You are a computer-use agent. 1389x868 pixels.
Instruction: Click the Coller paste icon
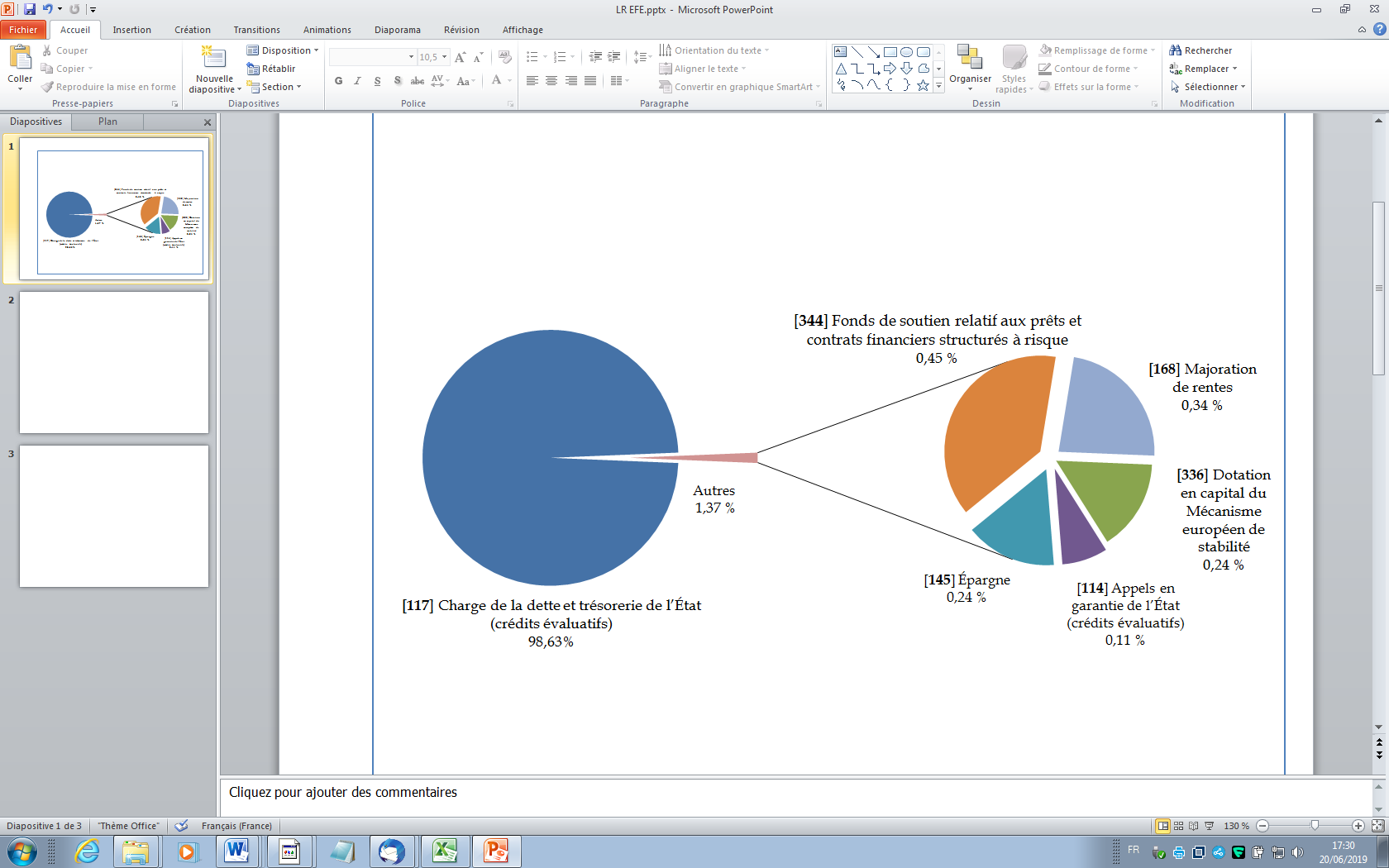(20, 60)
